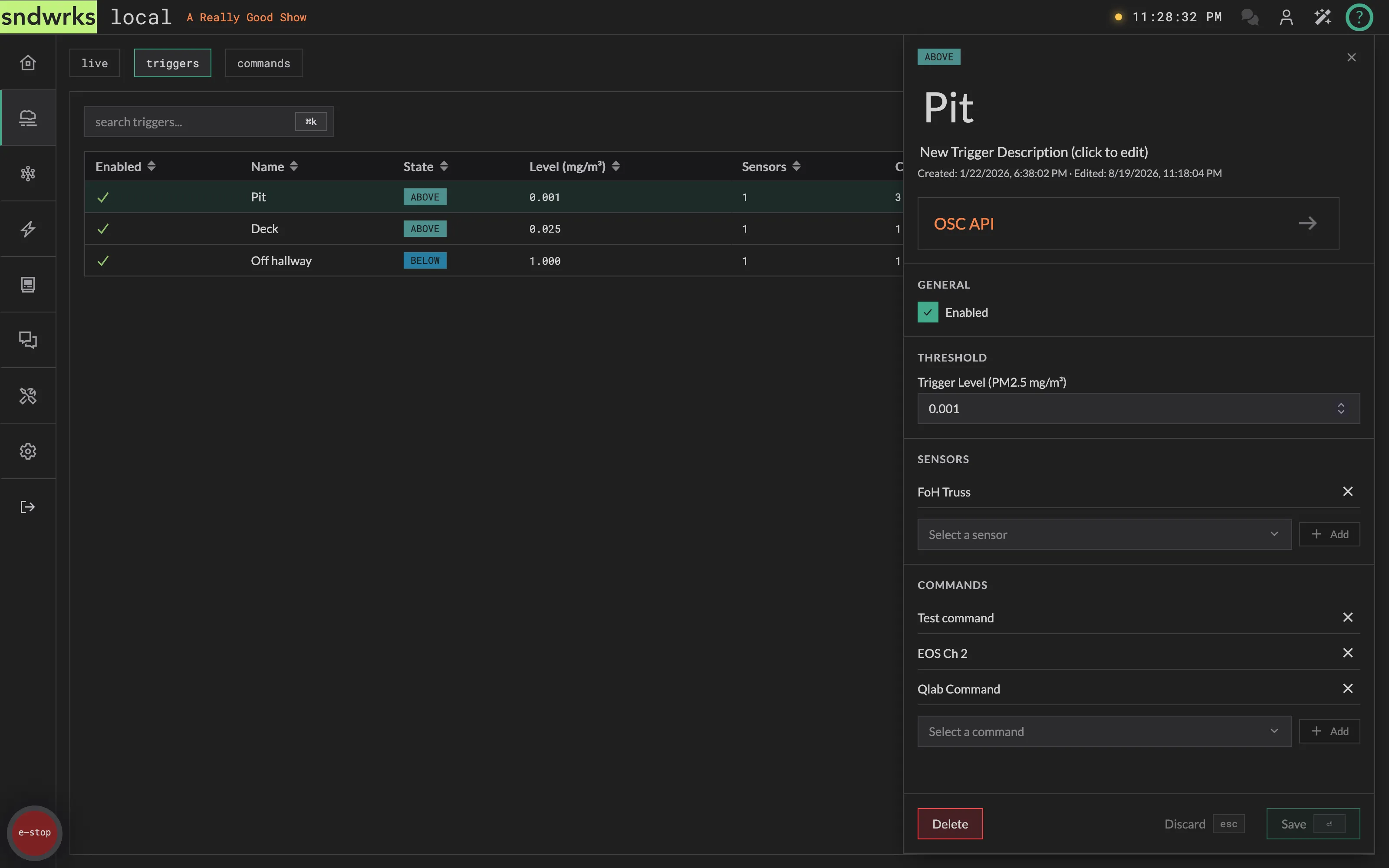Discard changes to trigger
1389x868 pixels.
click(x=1203, y=824)
